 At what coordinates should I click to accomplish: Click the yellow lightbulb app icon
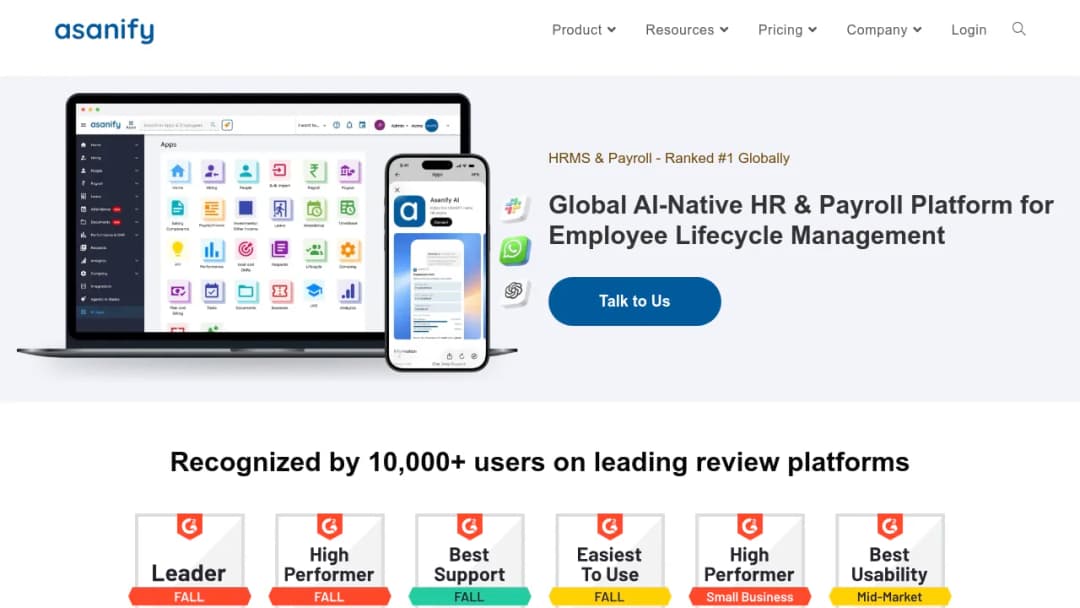(178, 249)
